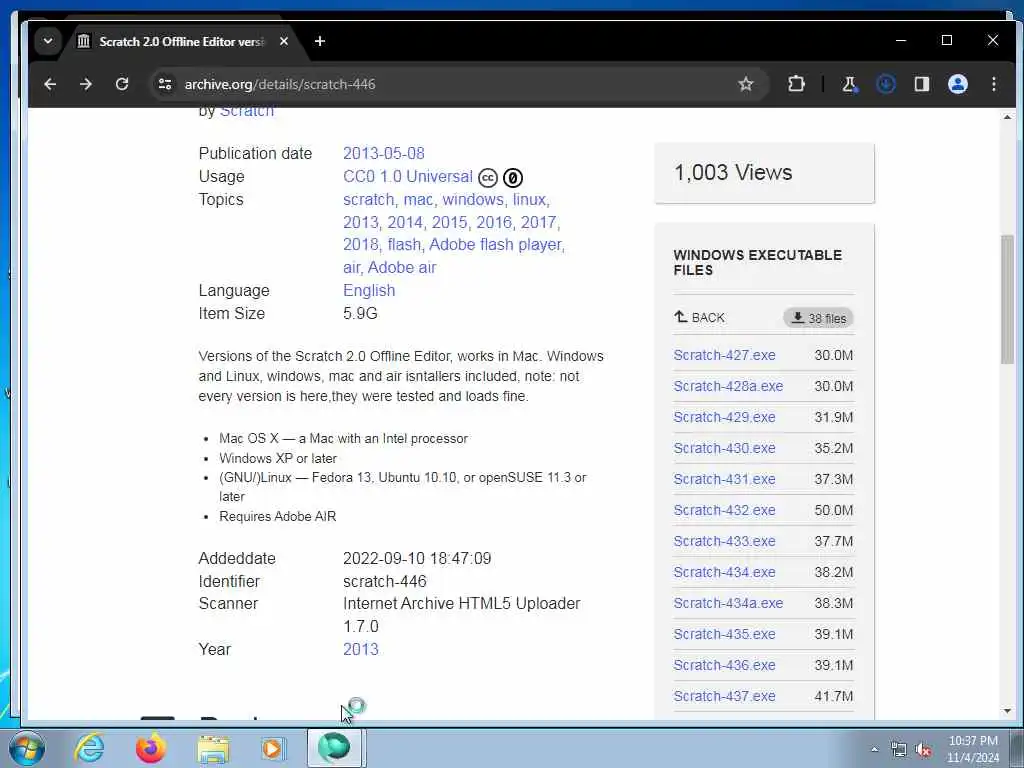Screen dimensions: 1024x768
Task: Download Scratch-434.exe
Action: 724,572
